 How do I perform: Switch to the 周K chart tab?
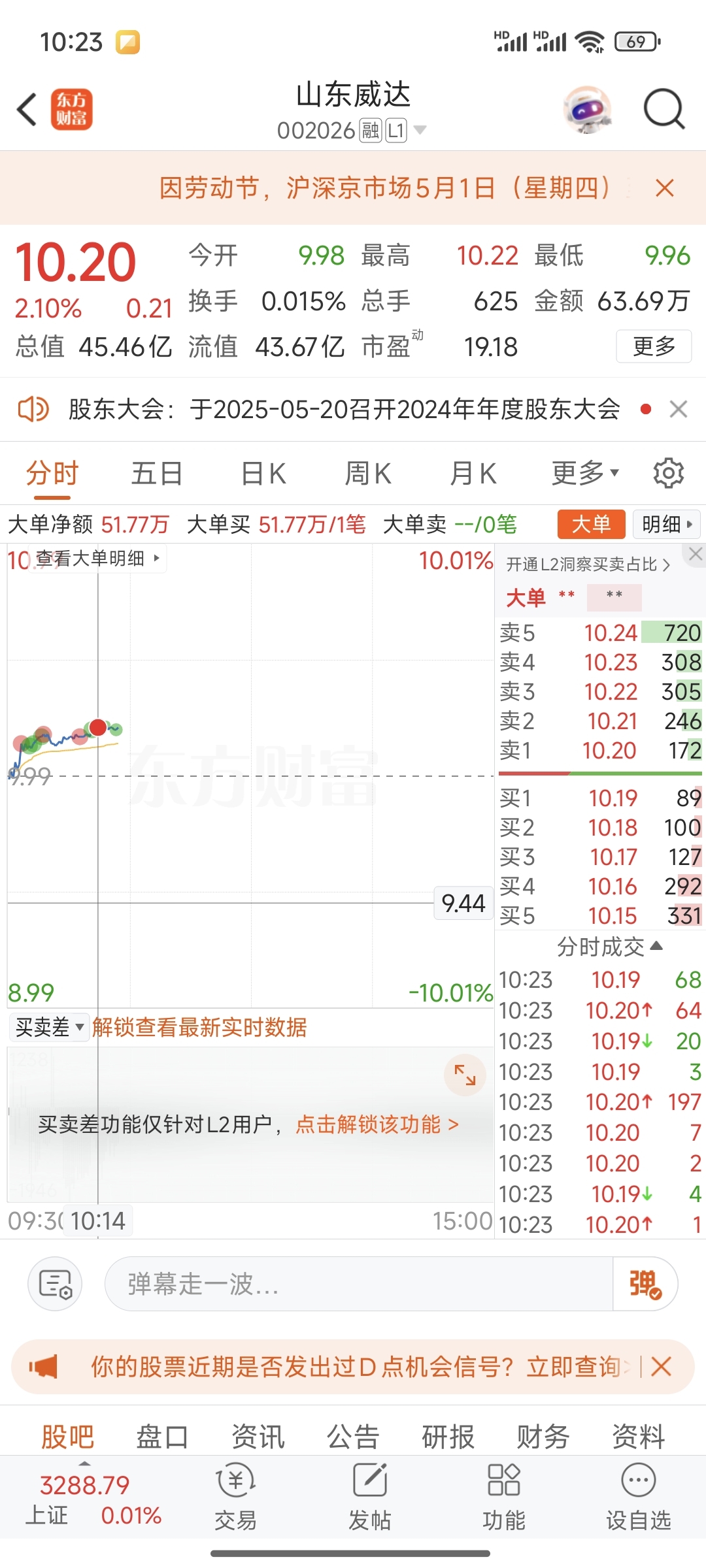coord(368,473)
